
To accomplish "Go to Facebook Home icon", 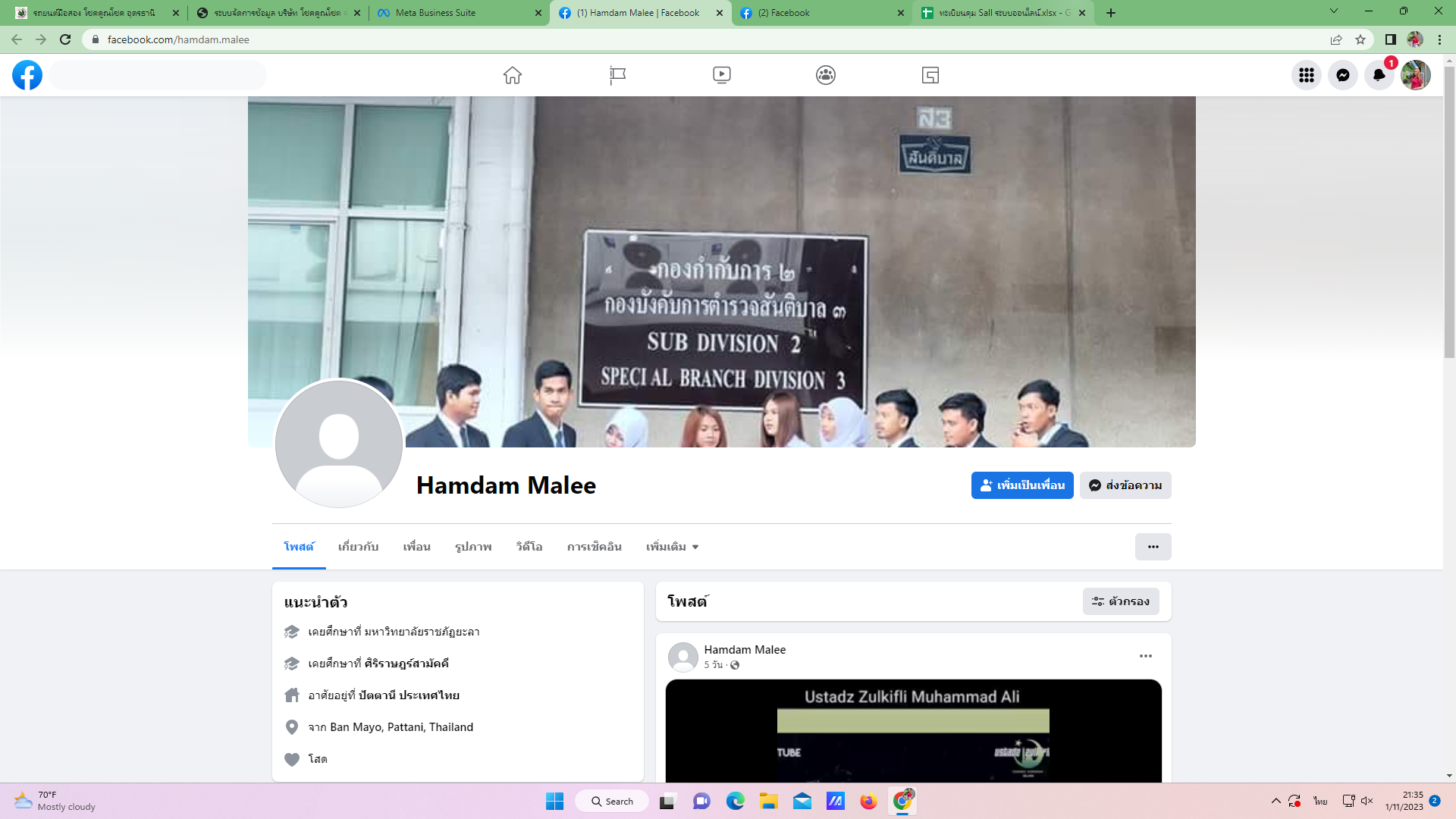I will point(513,75).
